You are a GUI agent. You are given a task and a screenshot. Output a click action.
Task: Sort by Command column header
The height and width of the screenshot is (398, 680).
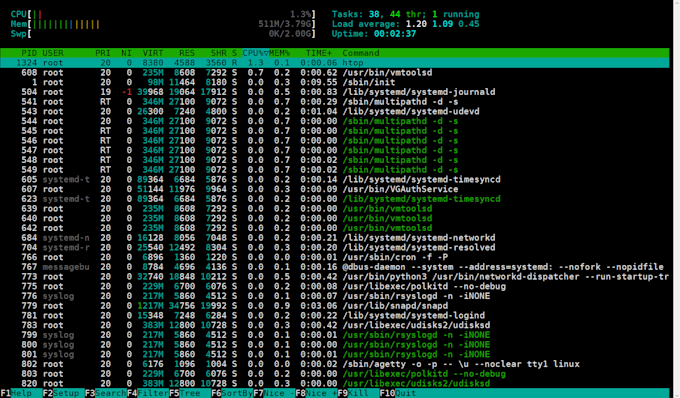361,53
